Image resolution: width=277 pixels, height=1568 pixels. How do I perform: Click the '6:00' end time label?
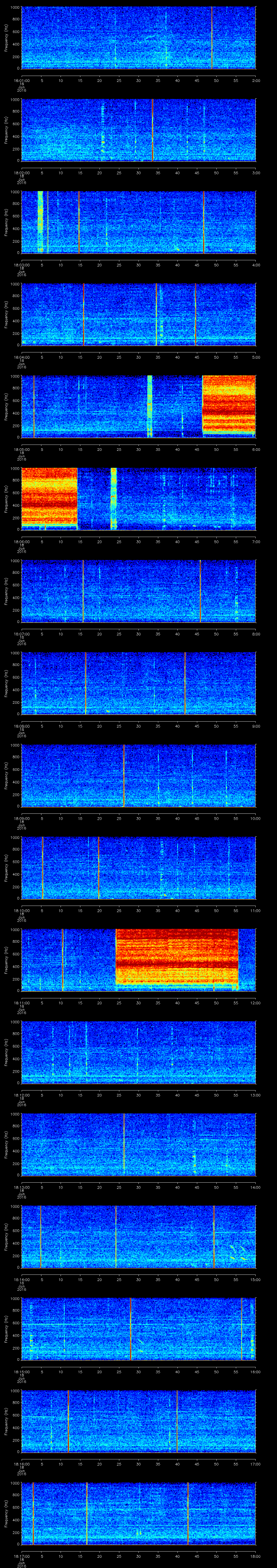click(256, 449)
